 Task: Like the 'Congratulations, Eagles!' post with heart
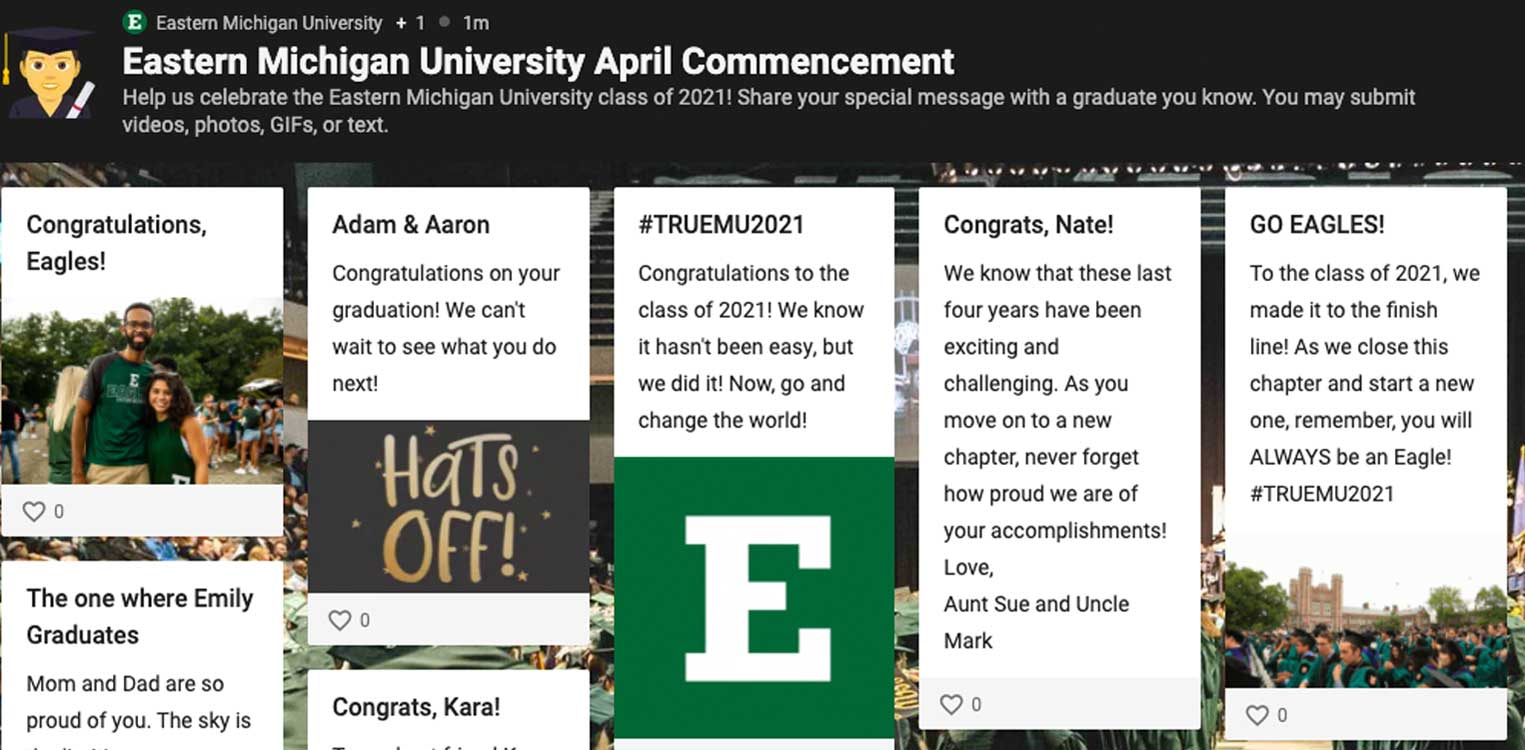(x=34, y=511)
